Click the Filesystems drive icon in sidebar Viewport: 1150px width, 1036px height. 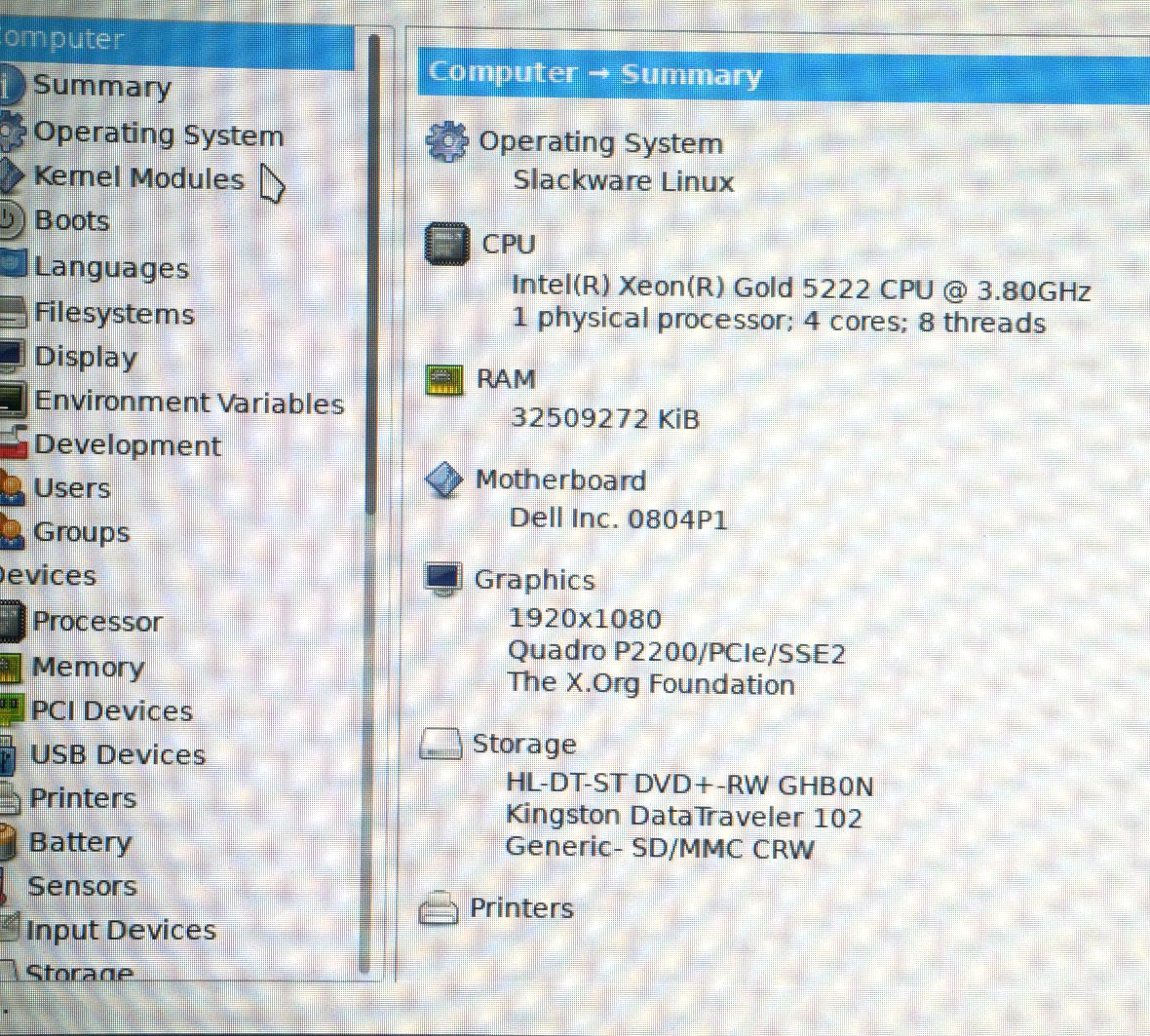(13, 312)
